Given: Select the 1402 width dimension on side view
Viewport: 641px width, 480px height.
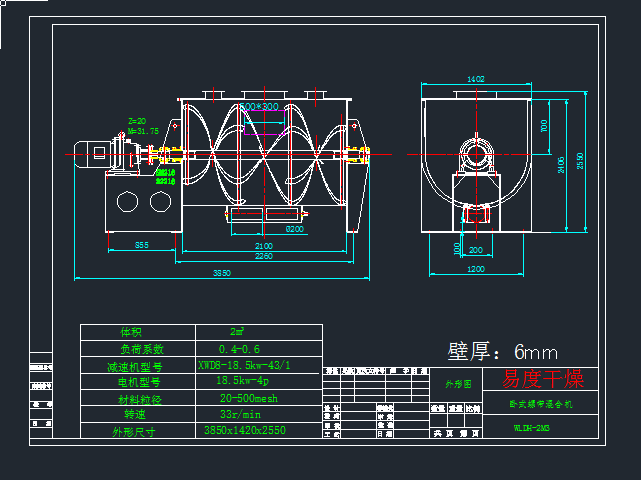Looking at the screenshot, I should (x=476, y=79).
